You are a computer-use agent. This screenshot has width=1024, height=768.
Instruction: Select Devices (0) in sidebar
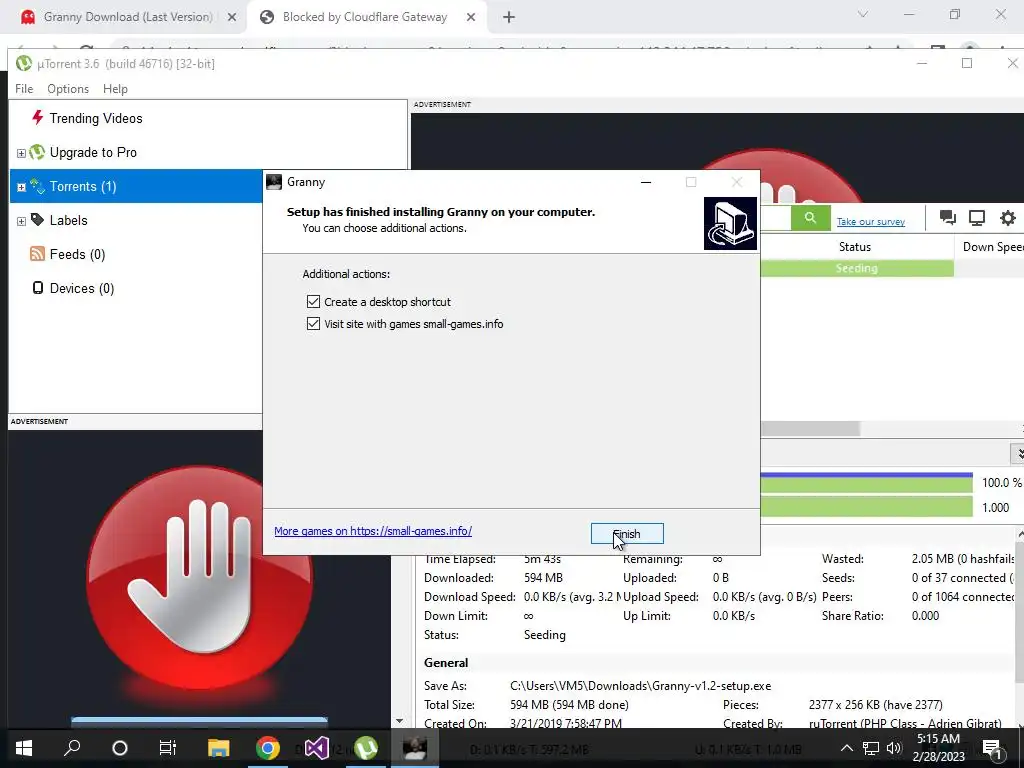click(82, 289)
